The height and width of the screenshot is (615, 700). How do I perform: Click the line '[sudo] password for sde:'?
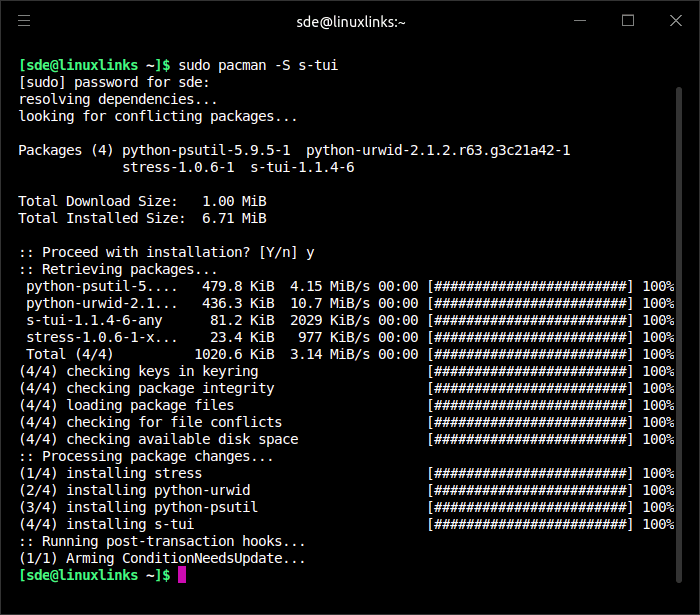tap(114, 82)
